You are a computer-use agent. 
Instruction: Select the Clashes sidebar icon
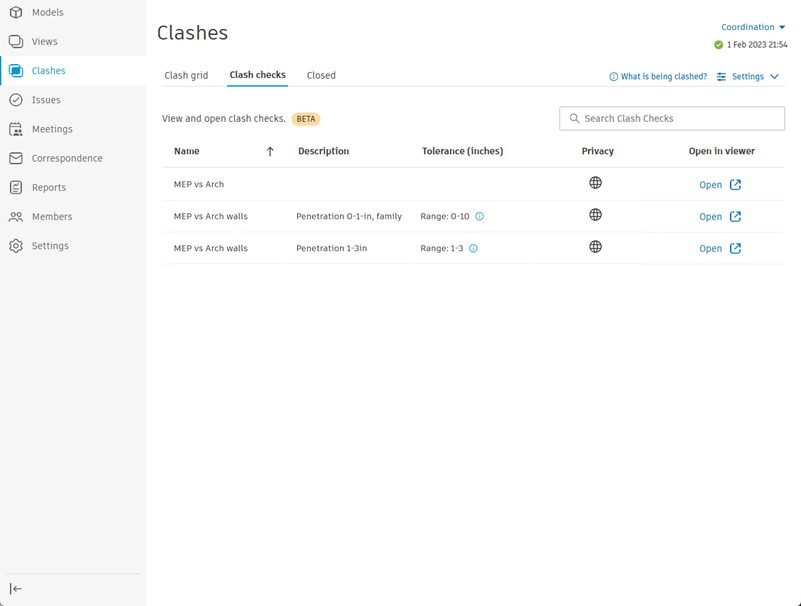click(x=16, y=71)
